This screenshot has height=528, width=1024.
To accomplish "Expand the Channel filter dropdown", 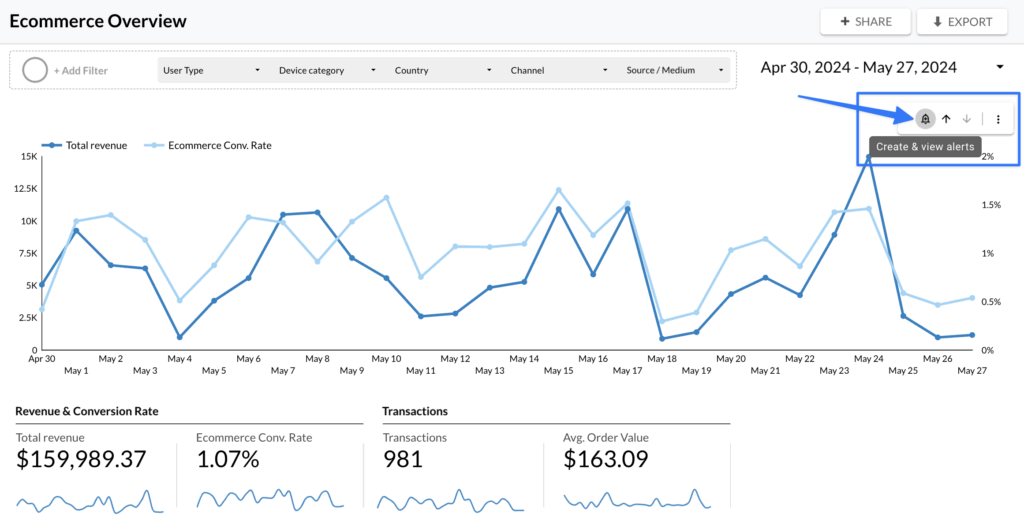I will click(x=558, y=71).
